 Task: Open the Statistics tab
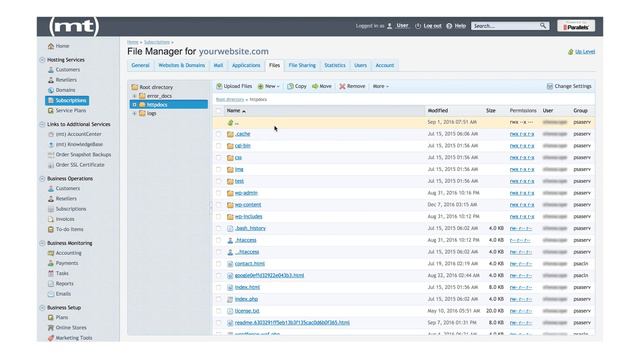click(x=335, y=65)
